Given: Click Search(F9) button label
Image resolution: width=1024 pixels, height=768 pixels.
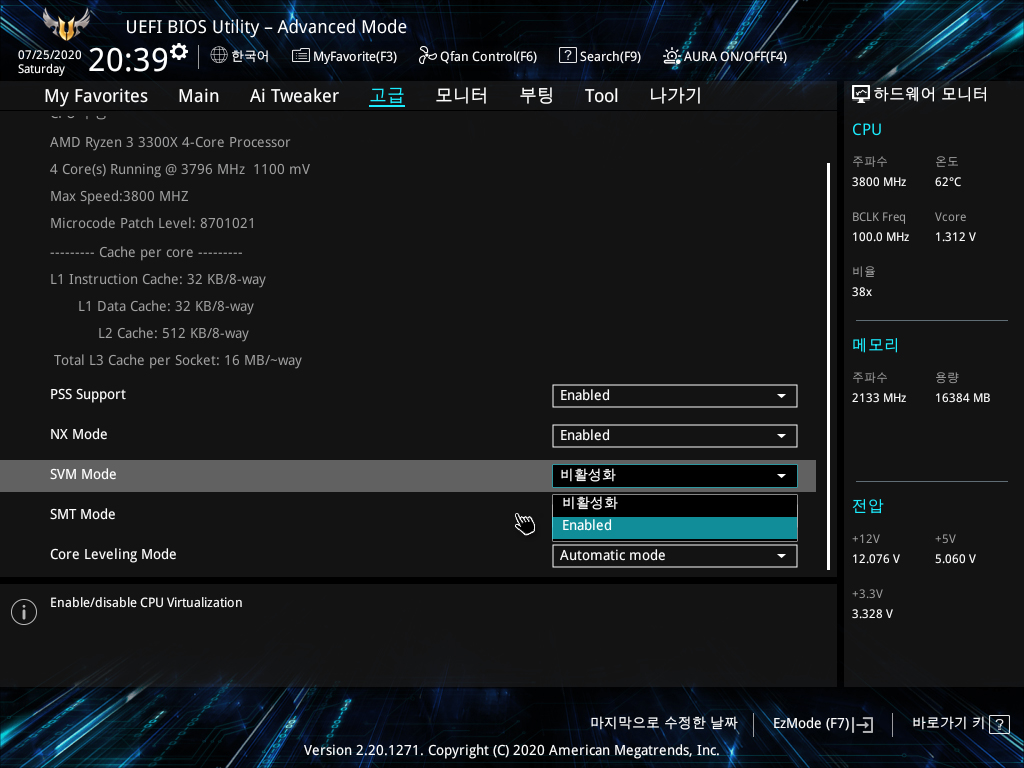Looking at the screenshot, I should click(x=610, y=57).
